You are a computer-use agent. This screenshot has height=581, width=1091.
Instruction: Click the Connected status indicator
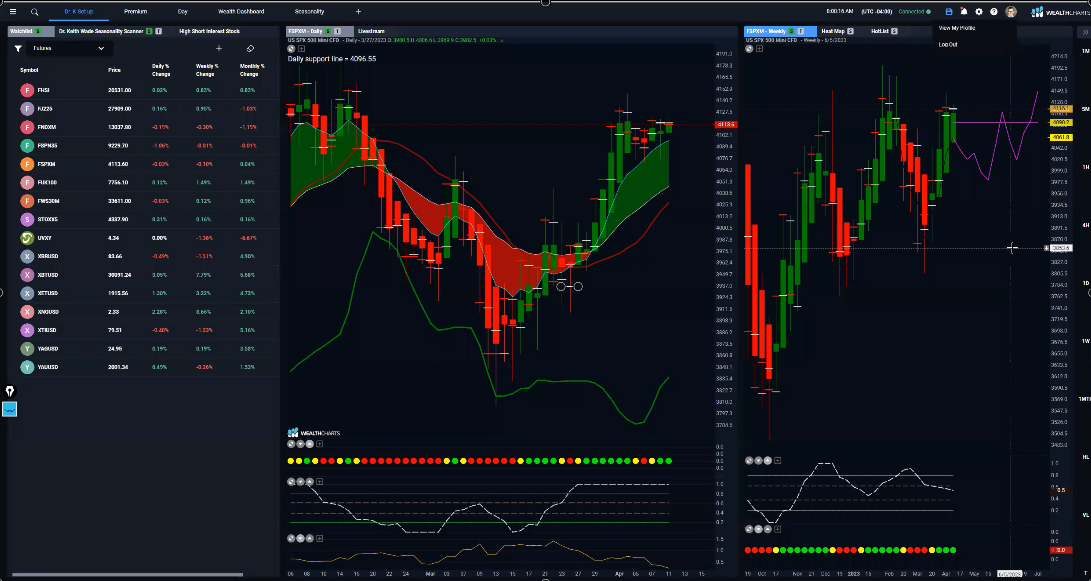(x=914, y=12)
